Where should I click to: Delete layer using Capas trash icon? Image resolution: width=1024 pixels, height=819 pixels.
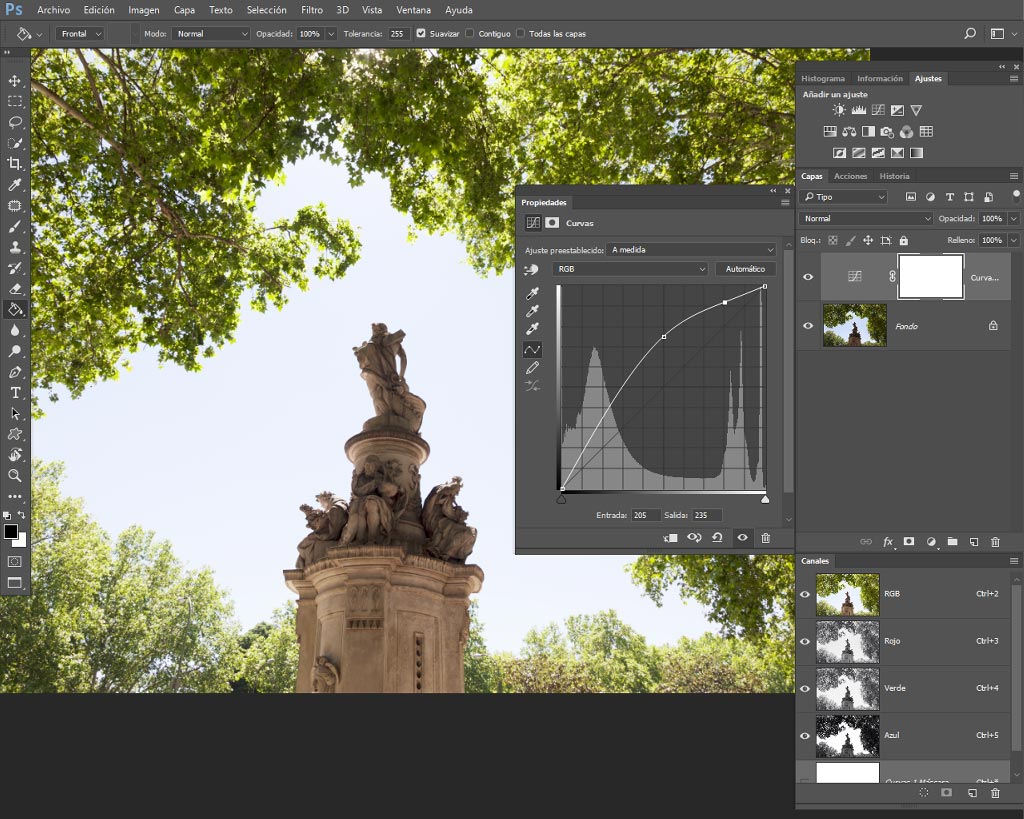click(995, 541)
